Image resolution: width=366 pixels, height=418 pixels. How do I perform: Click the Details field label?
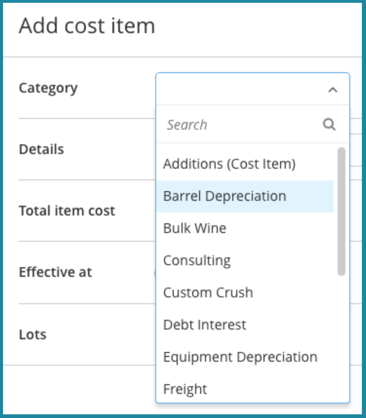(x=41, y=149)
